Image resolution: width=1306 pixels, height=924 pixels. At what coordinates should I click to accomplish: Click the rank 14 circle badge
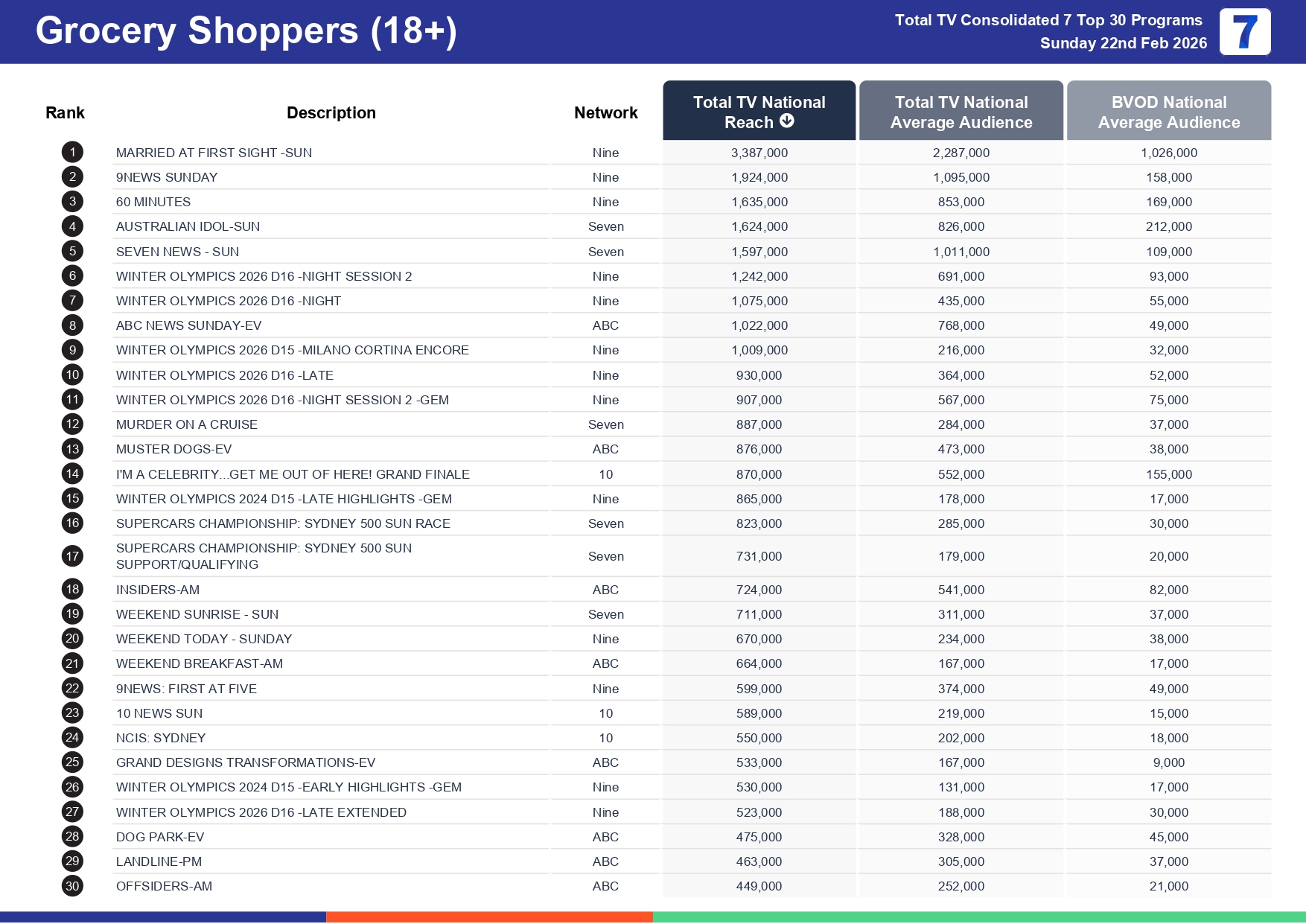click(x=72, y=474)
